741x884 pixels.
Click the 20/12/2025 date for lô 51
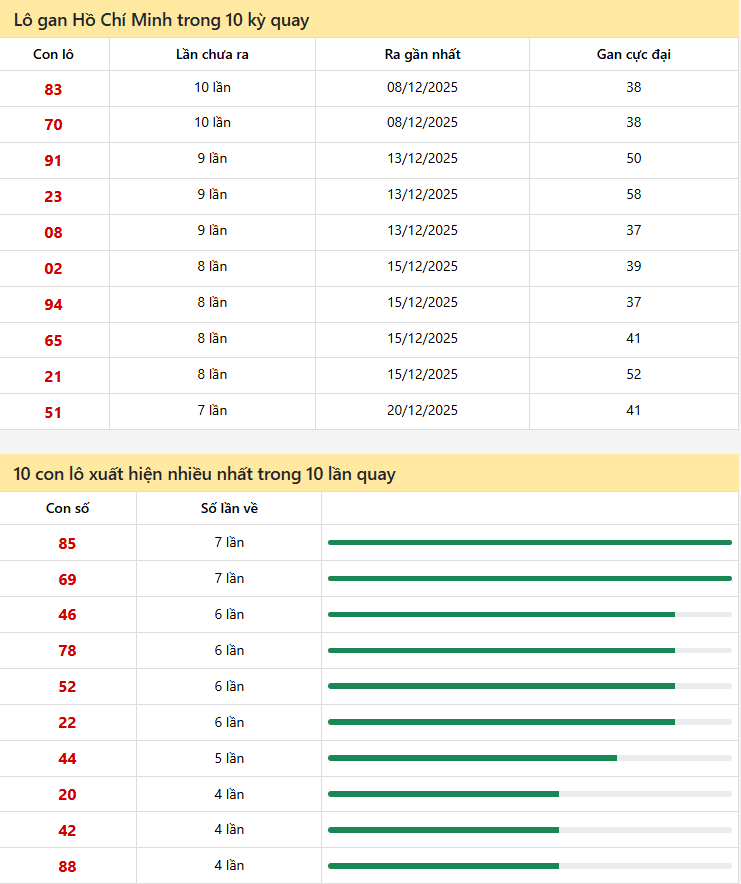[422, 410]
